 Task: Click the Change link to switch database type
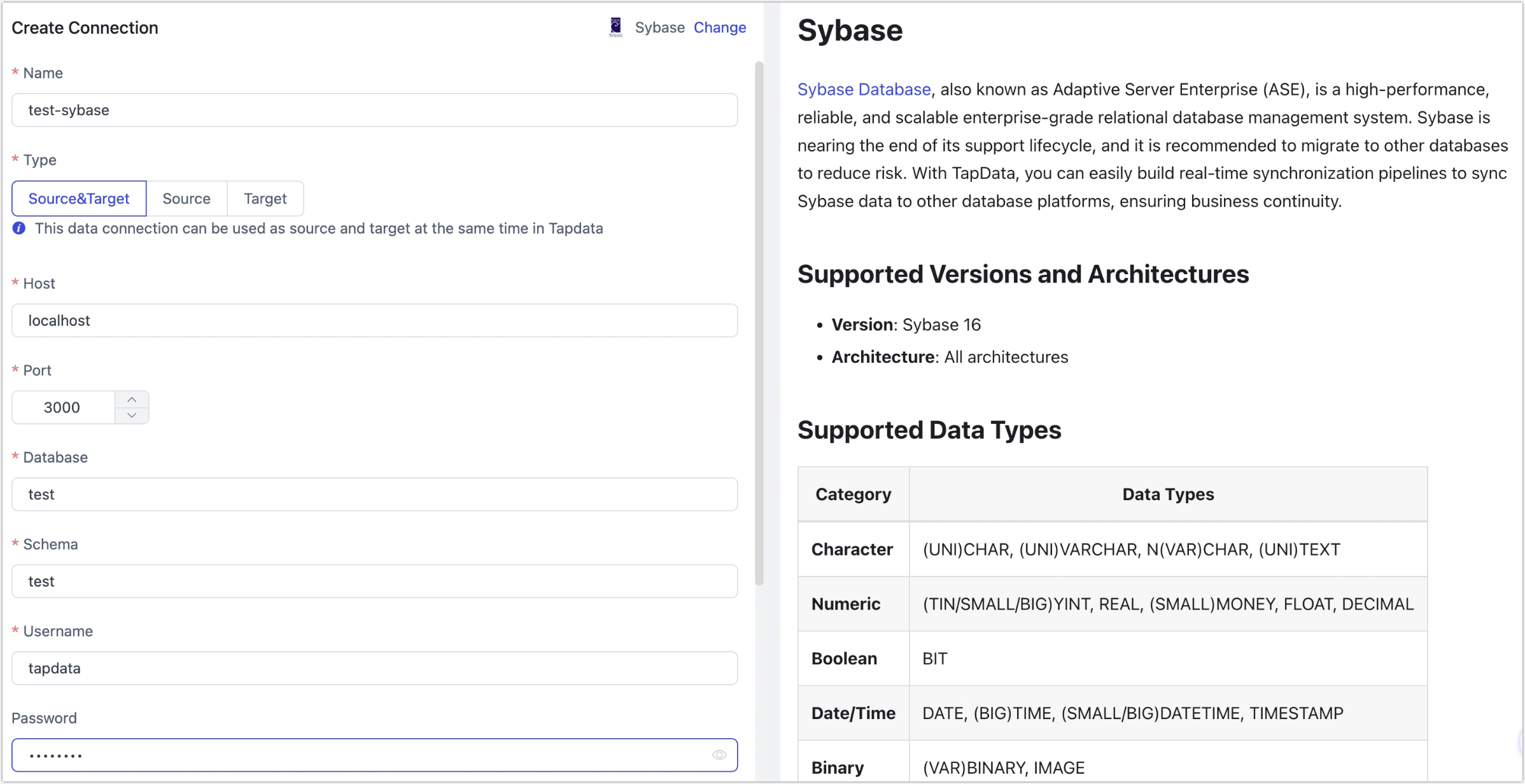pyautogui.click(x=719, y=27)
